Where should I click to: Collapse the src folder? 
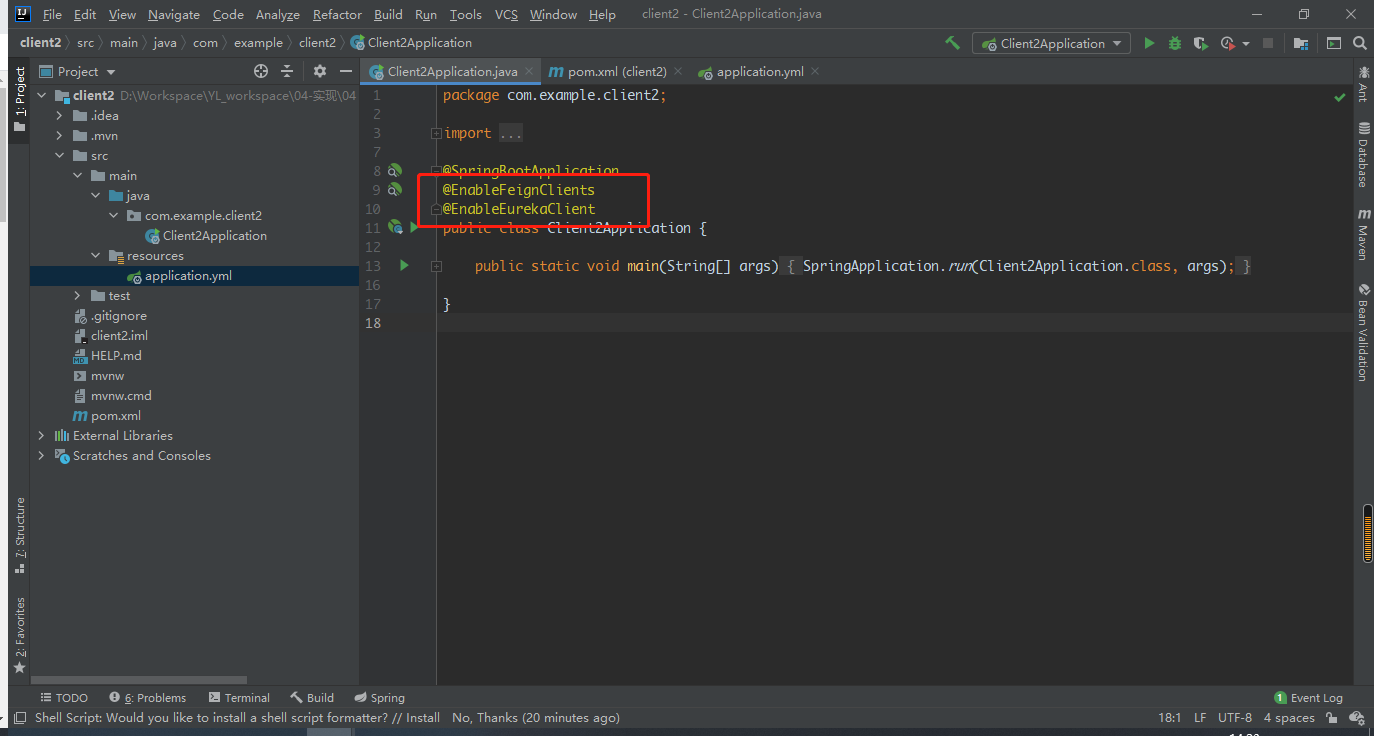point(60,156)
